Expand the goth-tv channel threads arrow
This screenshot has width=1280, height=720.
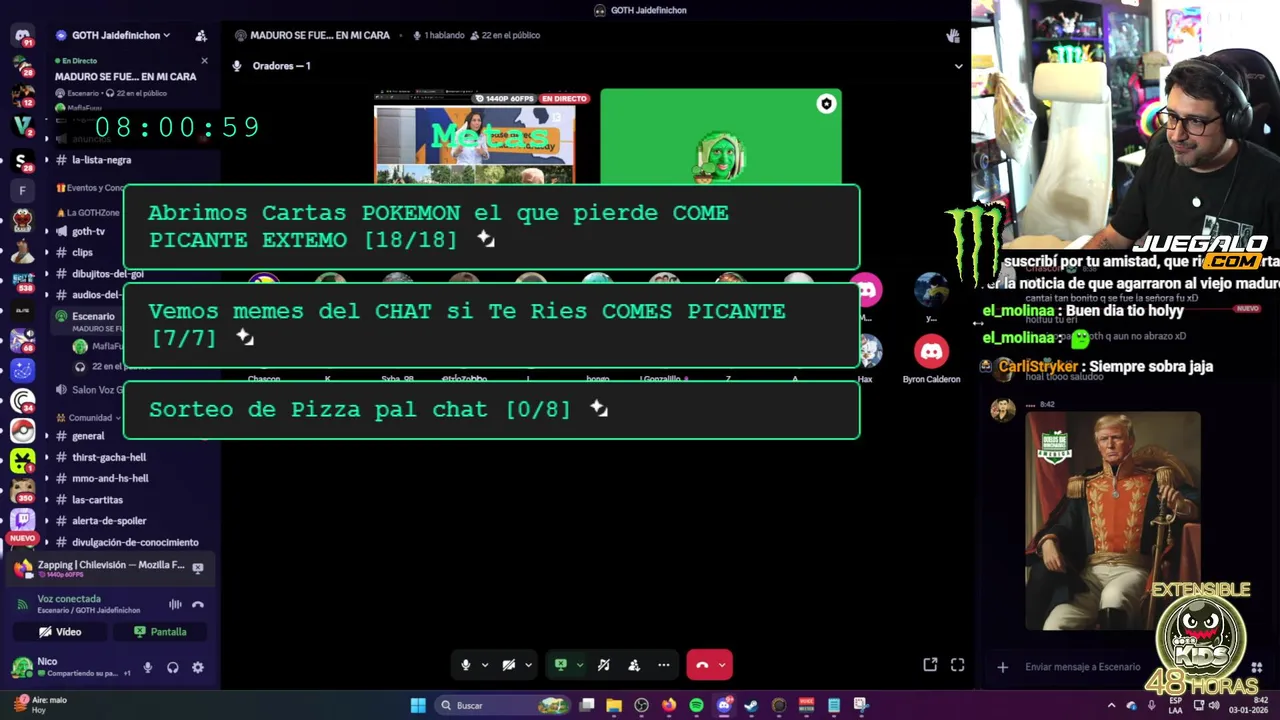(46, 231)
